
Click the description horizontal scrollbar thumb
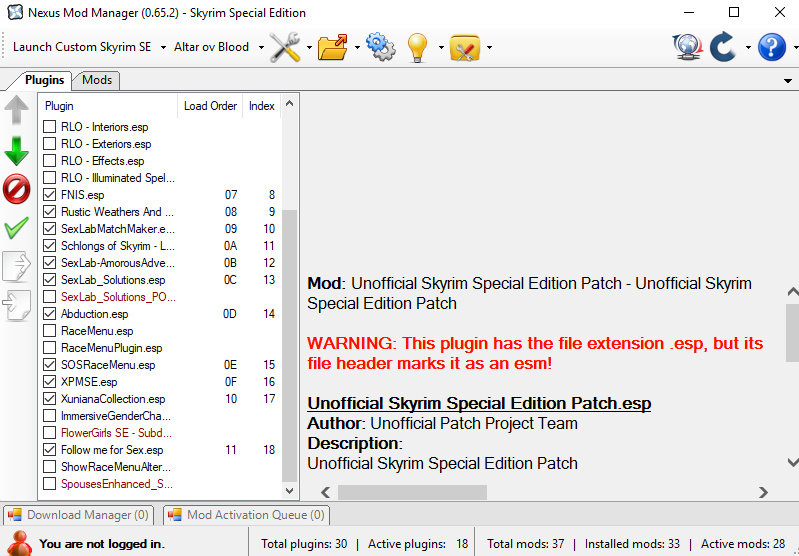412,492
